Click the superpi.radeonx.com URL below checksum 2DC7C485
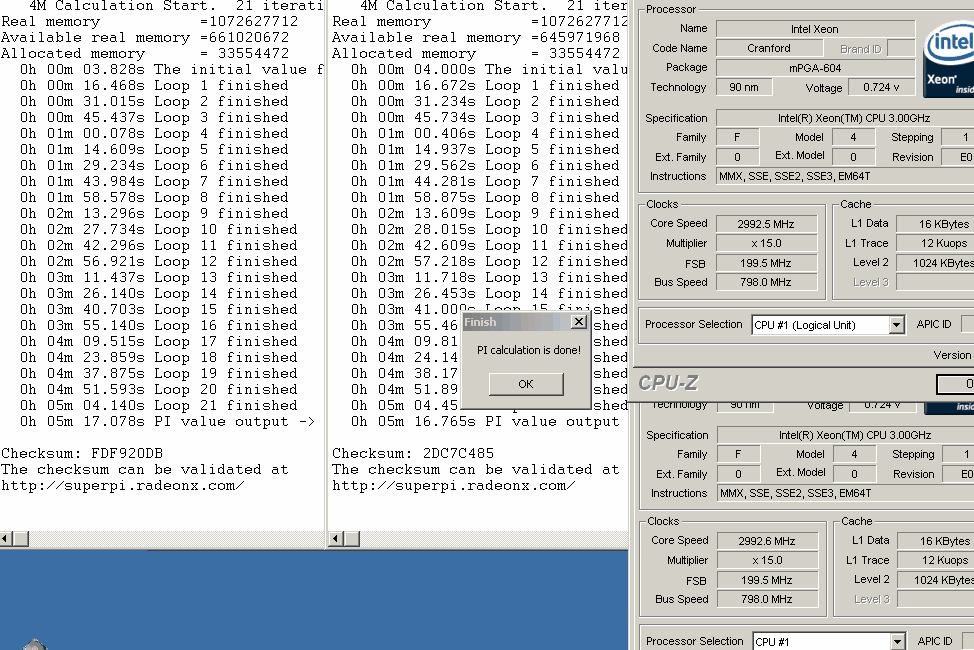 coord(453,486)
